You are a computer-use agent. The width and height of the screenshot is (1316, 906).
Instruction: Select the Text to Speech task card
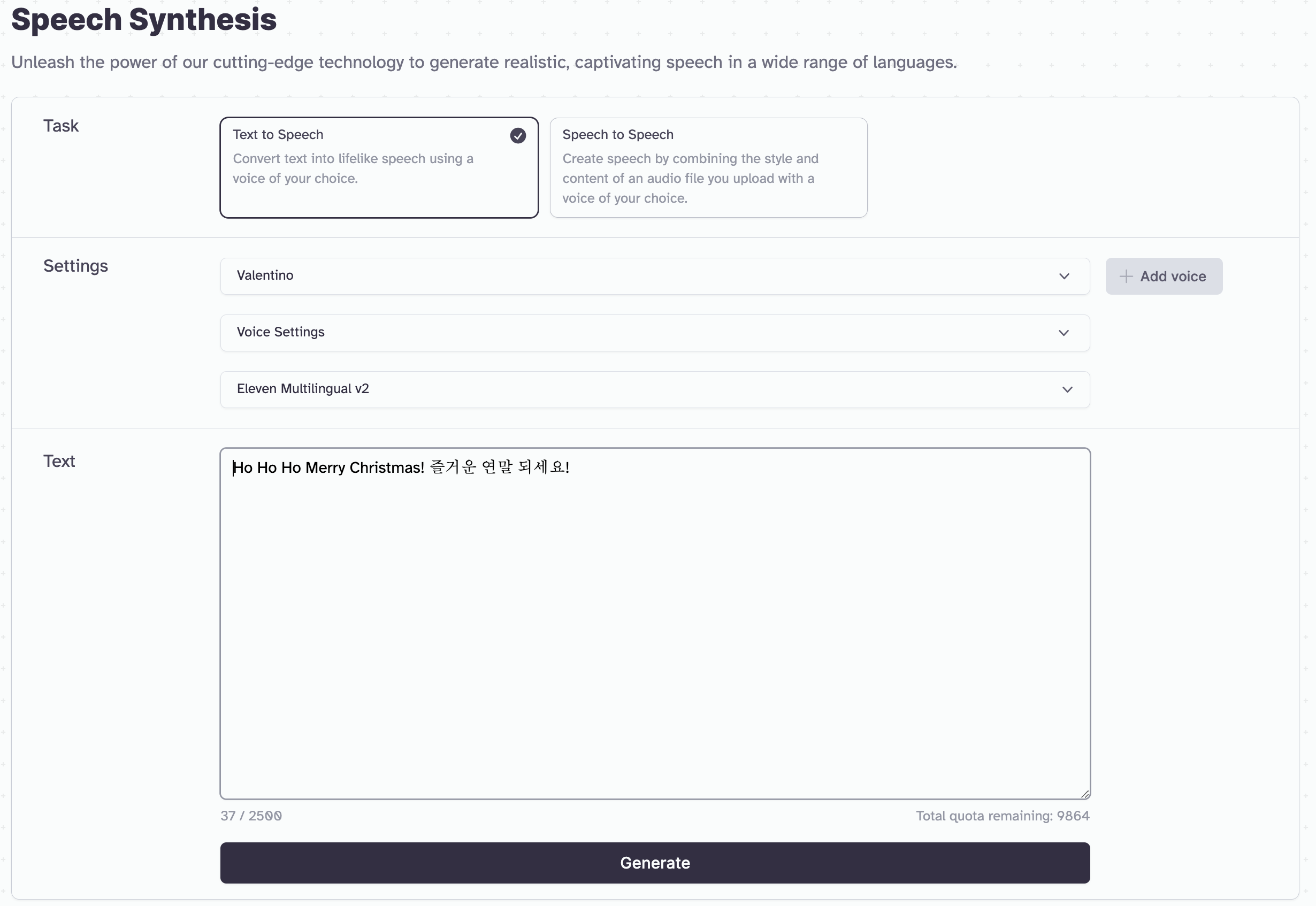(x=379, y=168)
